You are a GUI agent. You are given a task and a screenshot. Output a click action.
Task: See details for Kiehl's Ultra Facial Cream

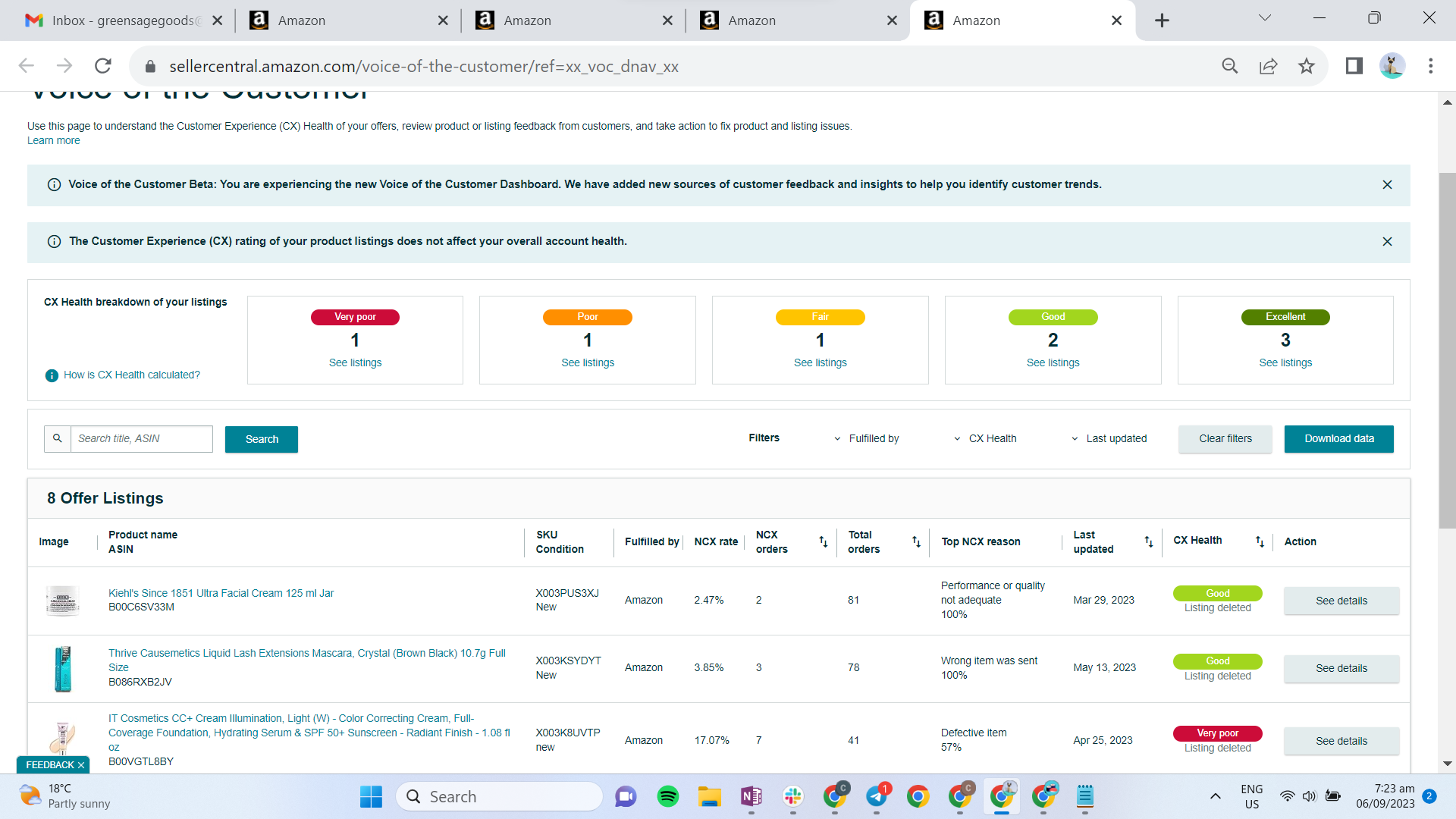pyautogui.click(x=1341, y=601)
